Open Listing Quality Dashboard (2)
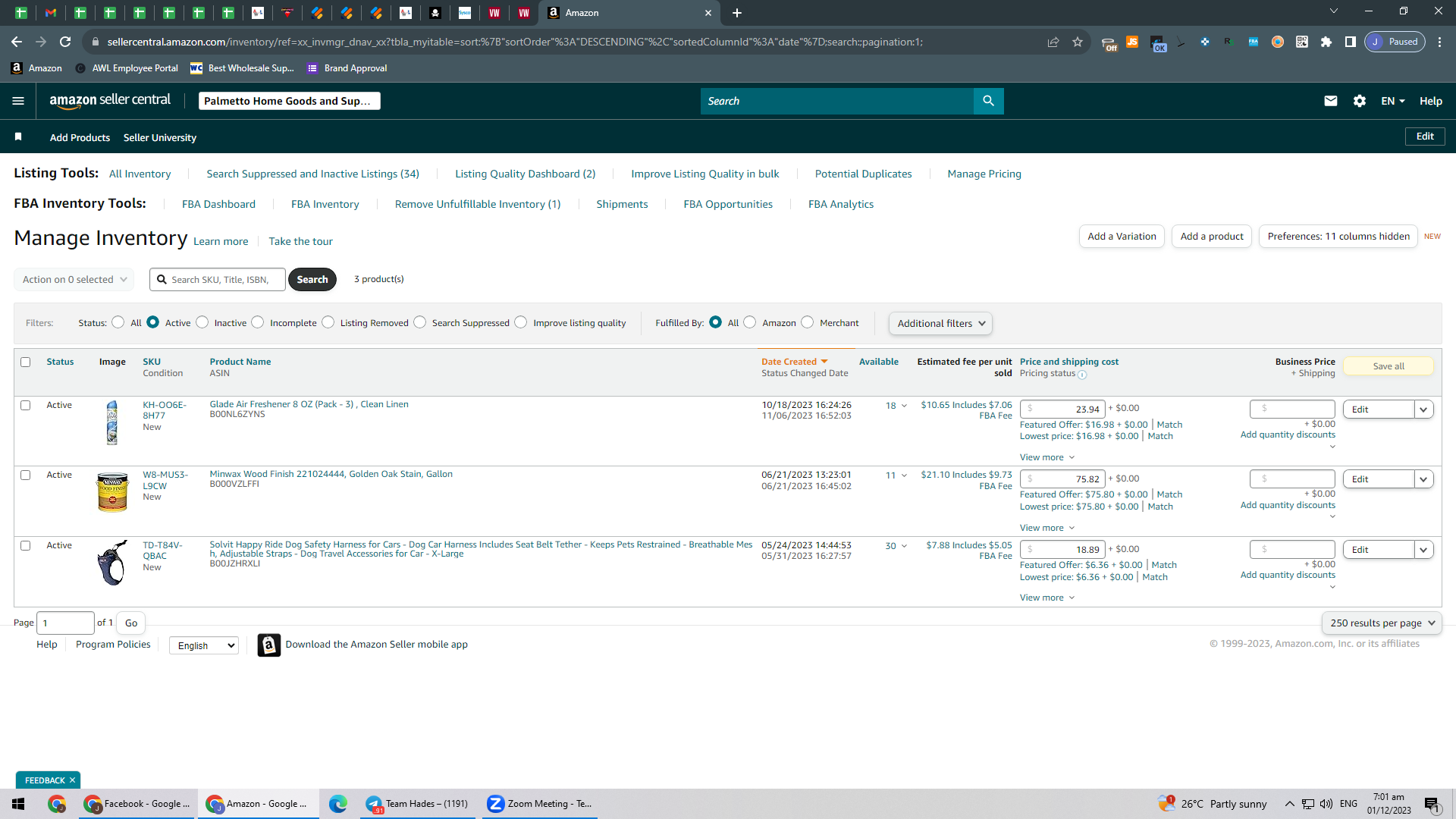The width and height of the screenshot is (1456, 819). pyautogui.click(x=525, y=174)
